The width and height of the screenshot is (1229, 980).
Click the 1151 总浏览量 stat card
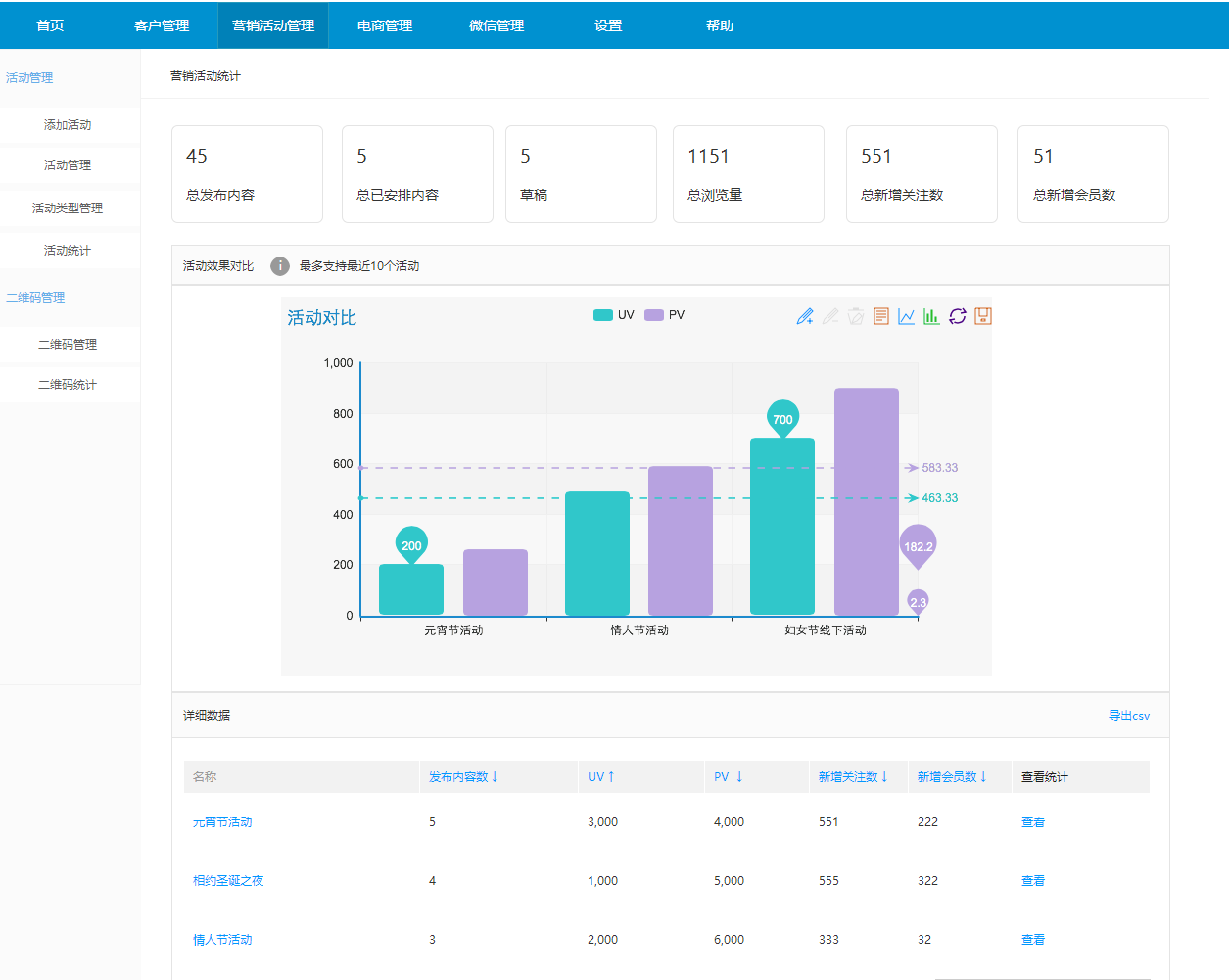[748, 174]
